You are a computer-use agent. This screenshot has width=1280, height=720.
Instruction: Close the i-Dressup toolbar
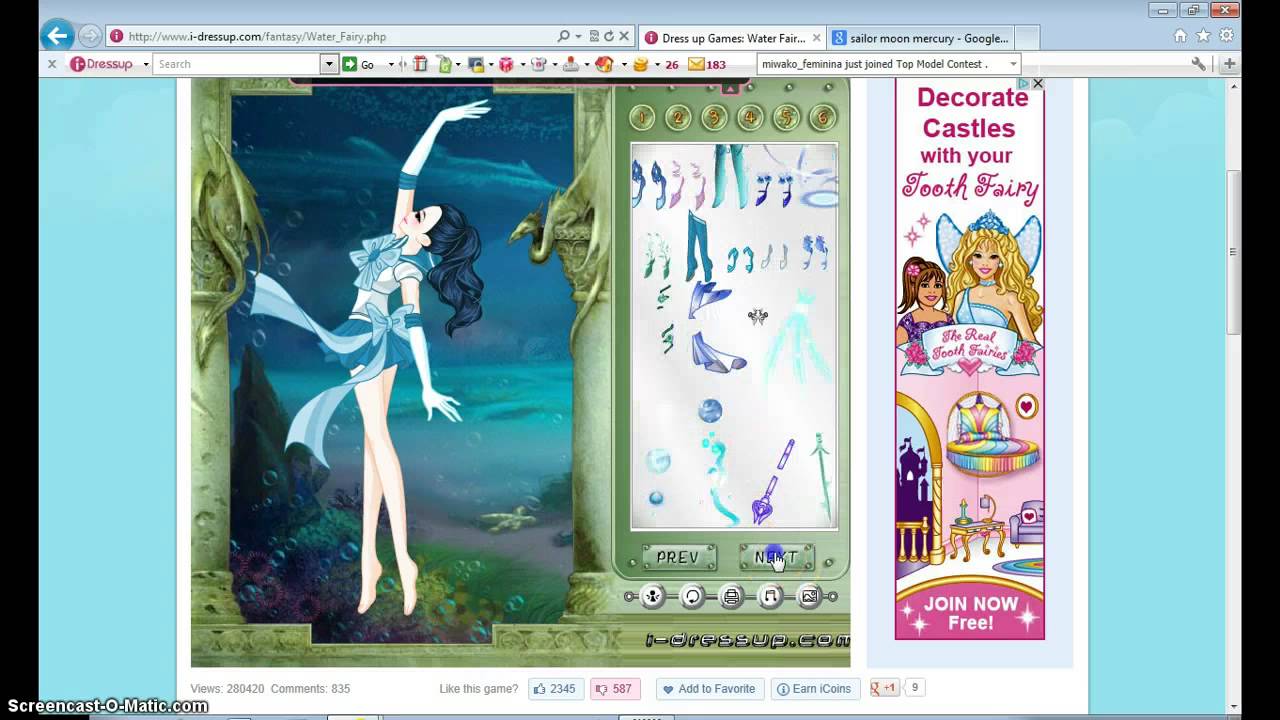coord(52,64)
